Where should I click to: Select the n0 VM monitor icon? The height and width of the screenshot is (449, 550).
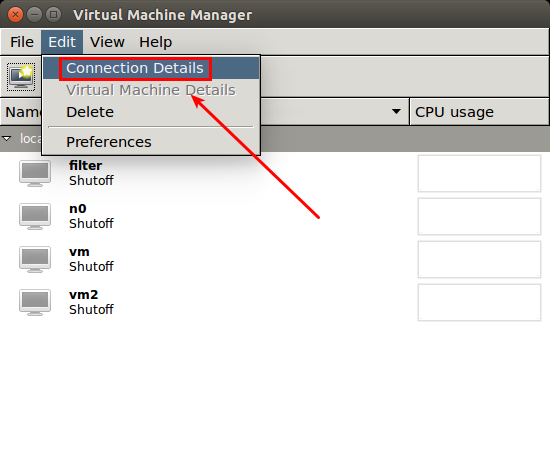[x=35, y=216]
